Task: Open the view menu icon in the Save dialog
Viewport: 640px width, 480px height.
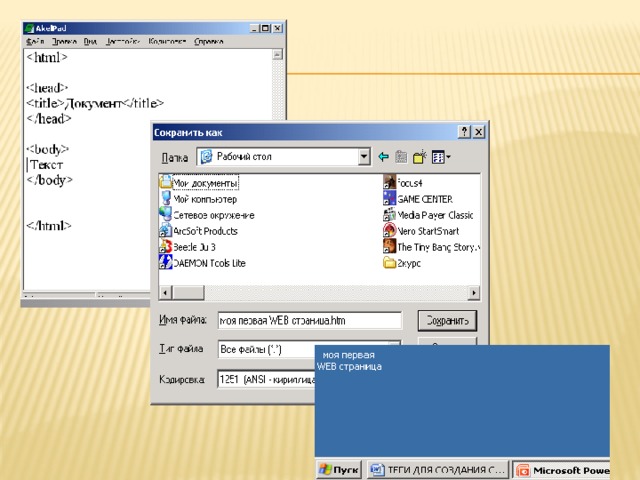Action: click(x=440, y=157)
